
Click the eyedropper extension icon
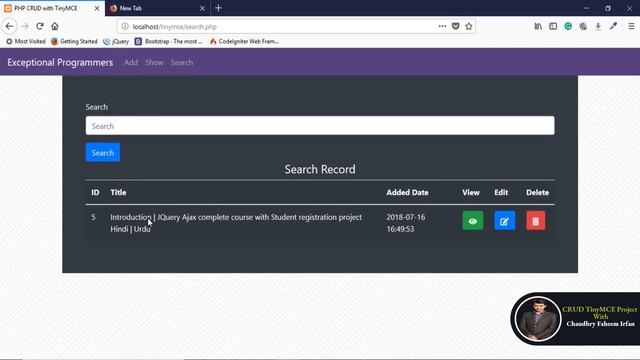click(x=613, y=27)
